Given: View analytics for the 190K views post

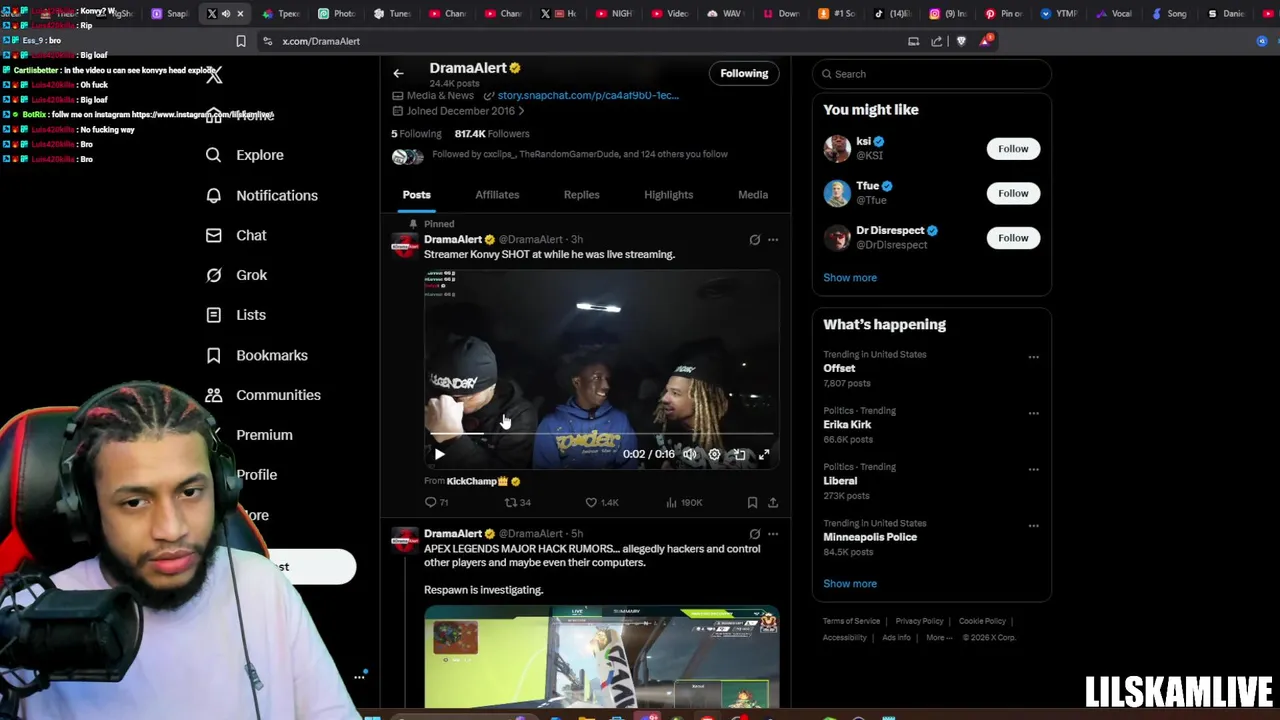Looking at the screenshot, I should coord(684,502).
